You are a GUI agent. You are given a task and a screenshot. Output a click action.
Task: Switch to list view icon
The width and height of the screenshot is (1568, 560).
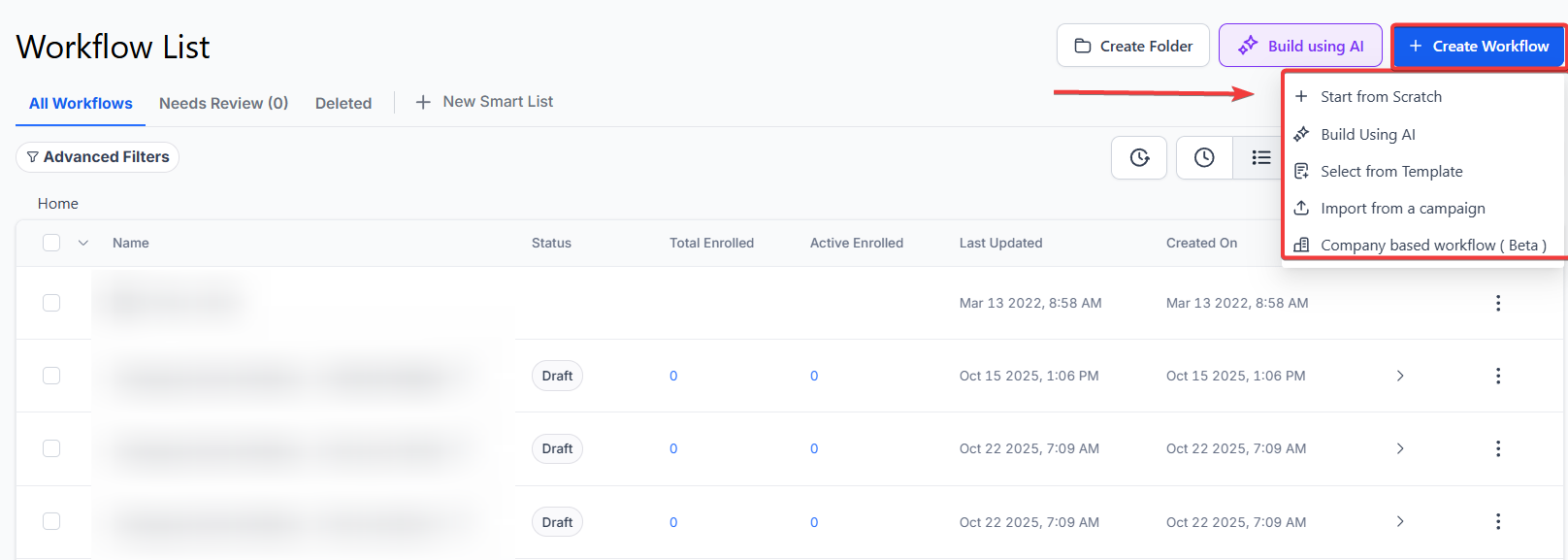click(x=1260, y=157)
